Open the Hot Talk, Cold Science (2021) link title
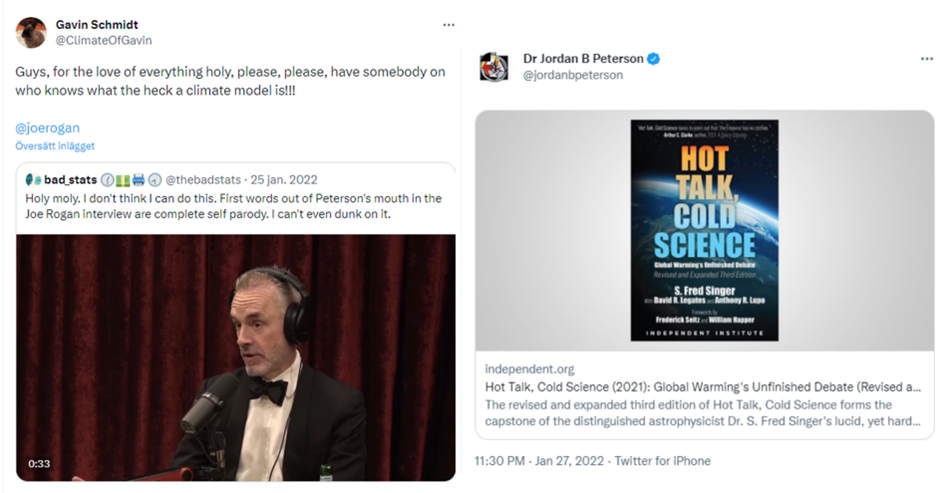 tap(703, 387)
